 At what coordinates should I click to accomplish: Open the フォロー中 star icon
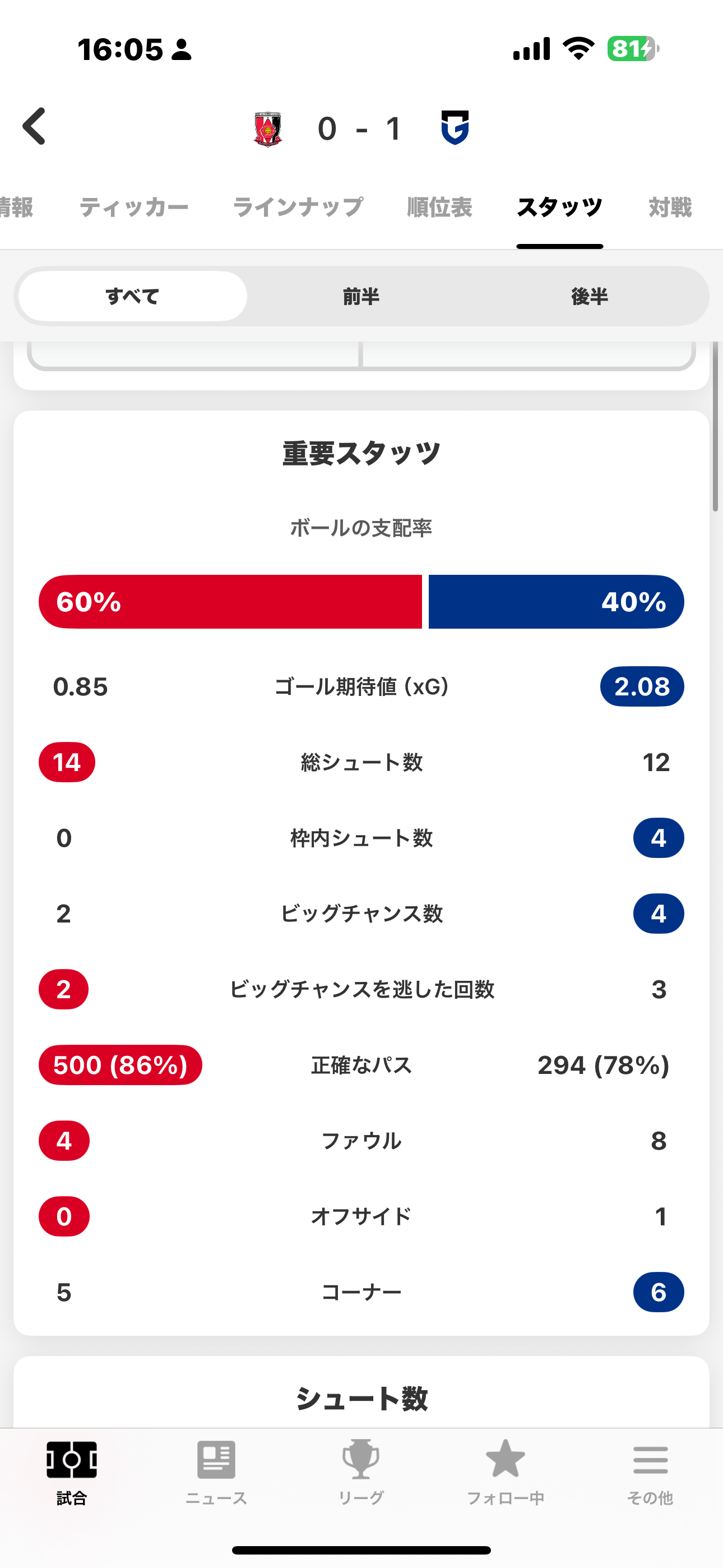click(505, 1459)
